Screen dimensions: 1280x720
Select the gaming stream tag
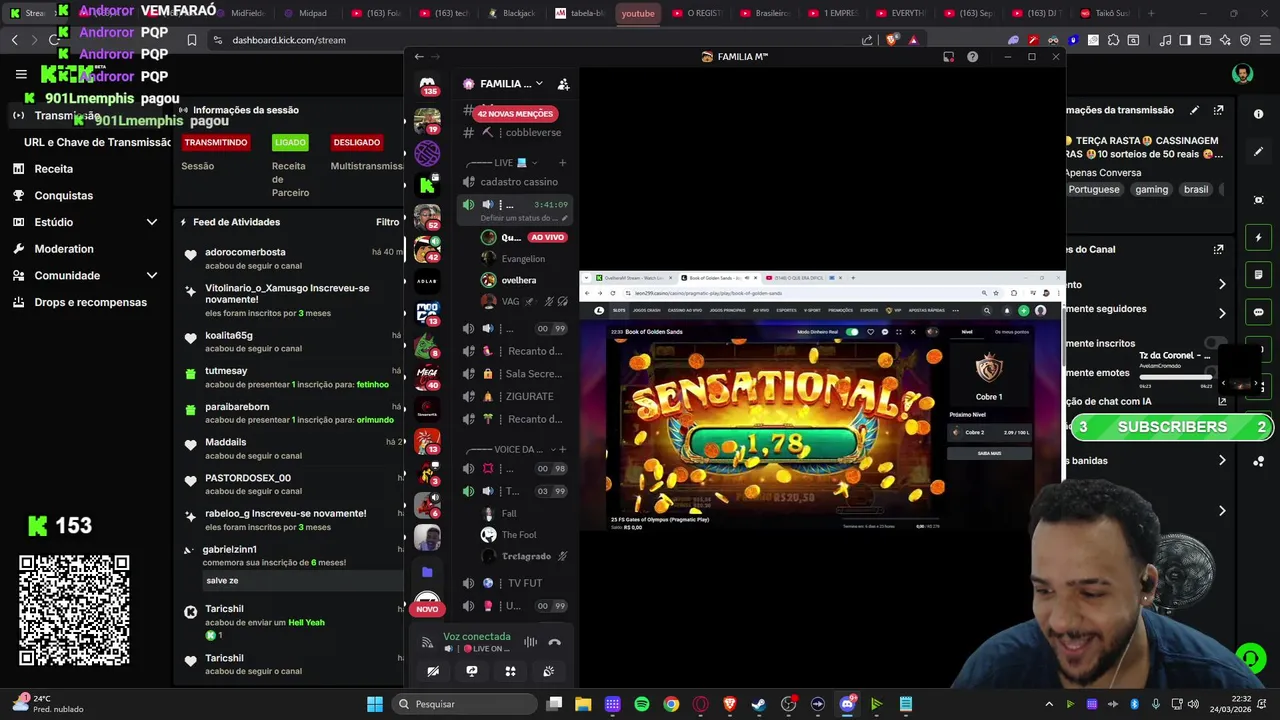[1151, 189]
